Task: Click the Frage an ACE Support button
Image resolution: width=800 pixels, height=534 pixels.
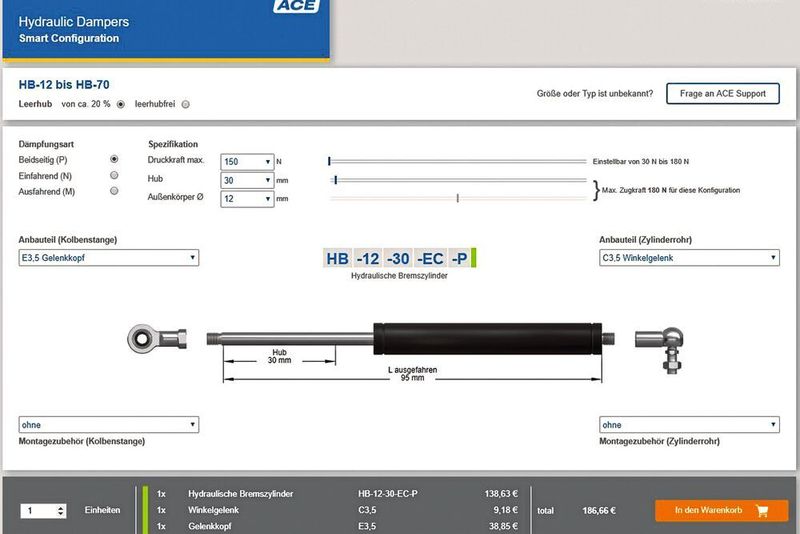Action: 723,93
